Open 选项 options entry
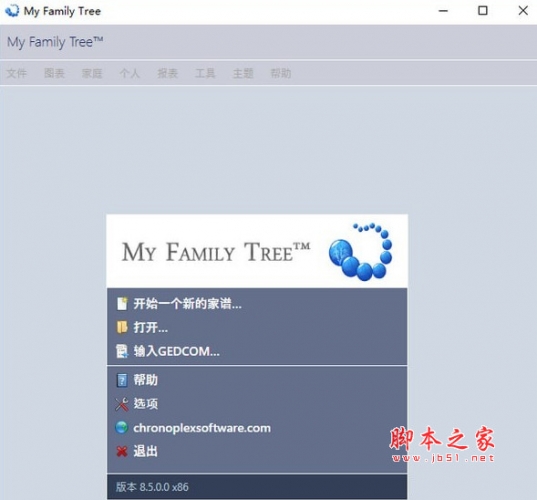 click(146, 404)
